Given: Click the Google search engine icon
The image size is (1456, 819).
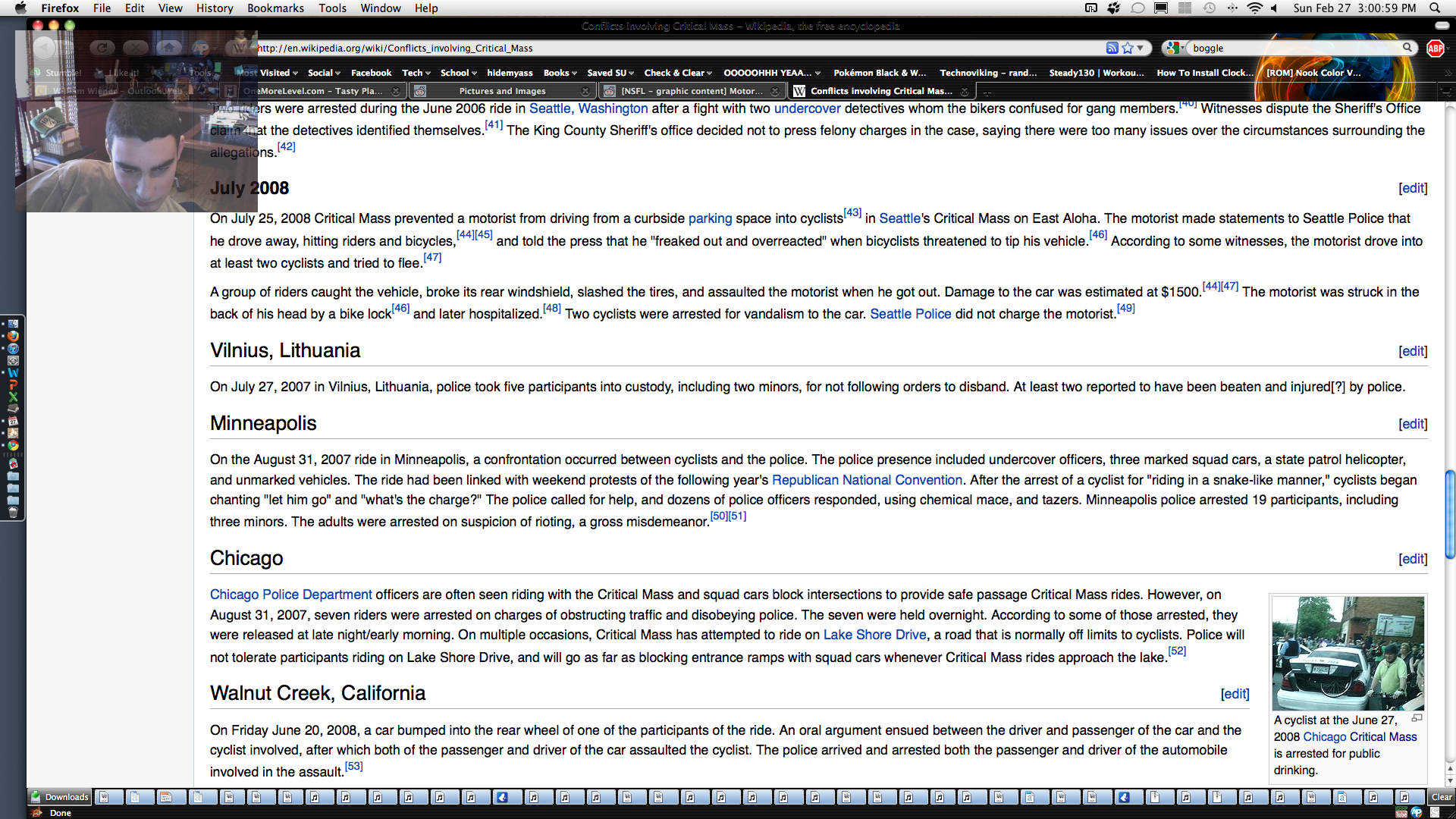Looking at the screenshot, I should tap(1172, 48).
